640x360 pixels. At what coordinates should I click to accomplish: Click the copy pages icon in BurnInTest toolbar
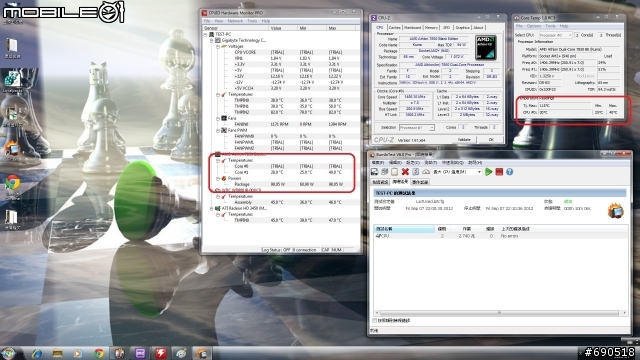tap(384, 172)
